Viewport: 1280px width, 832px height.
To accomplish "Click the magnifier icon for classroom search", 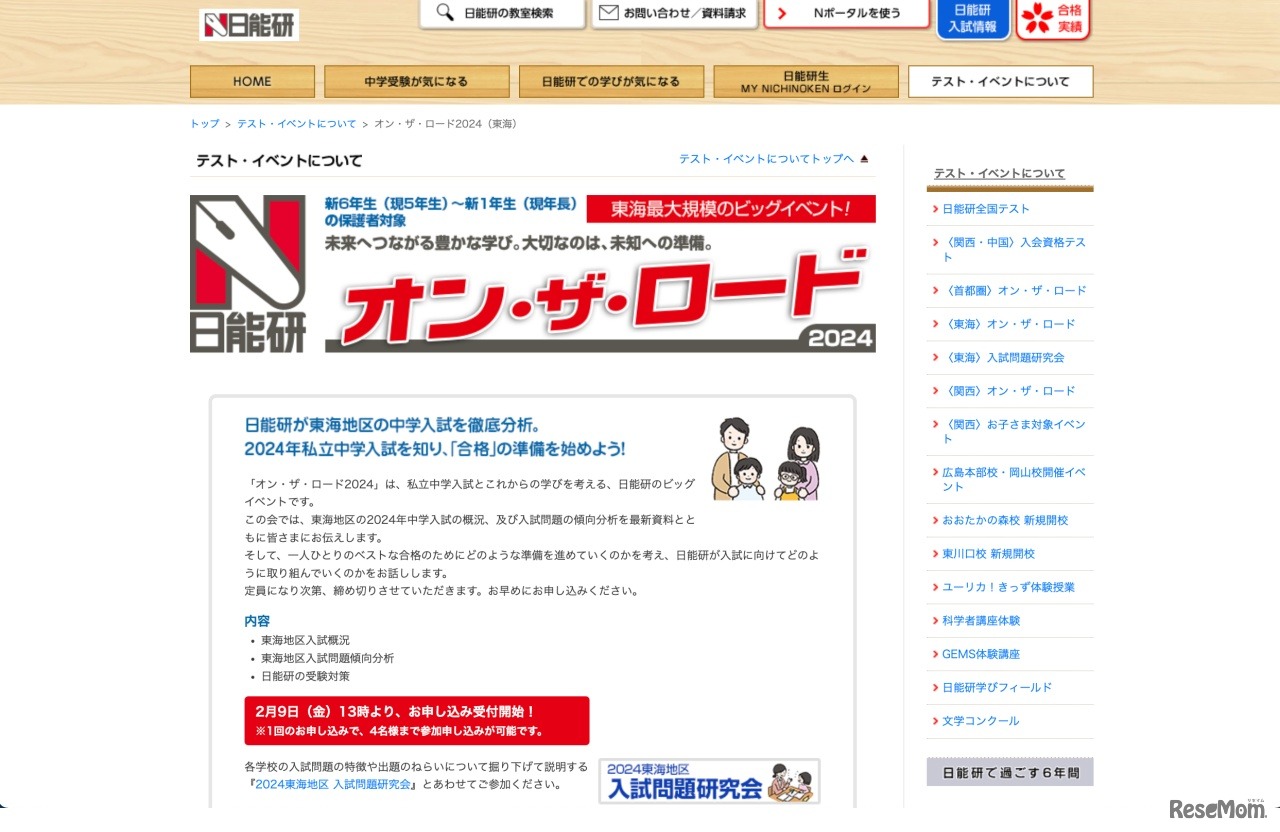I will 444,13.
